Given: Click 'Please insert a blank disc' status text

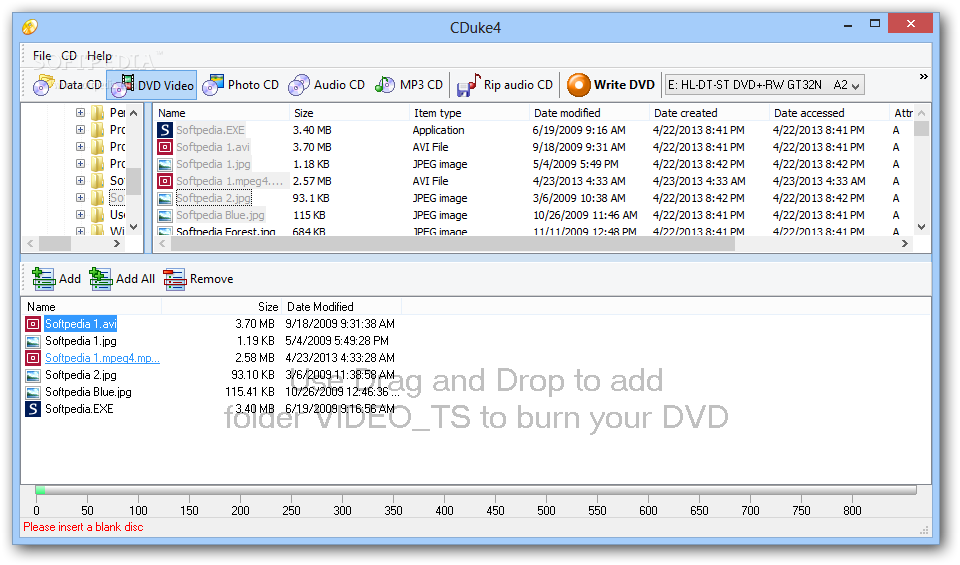Looking at the screenshot, I should (83, 527).
